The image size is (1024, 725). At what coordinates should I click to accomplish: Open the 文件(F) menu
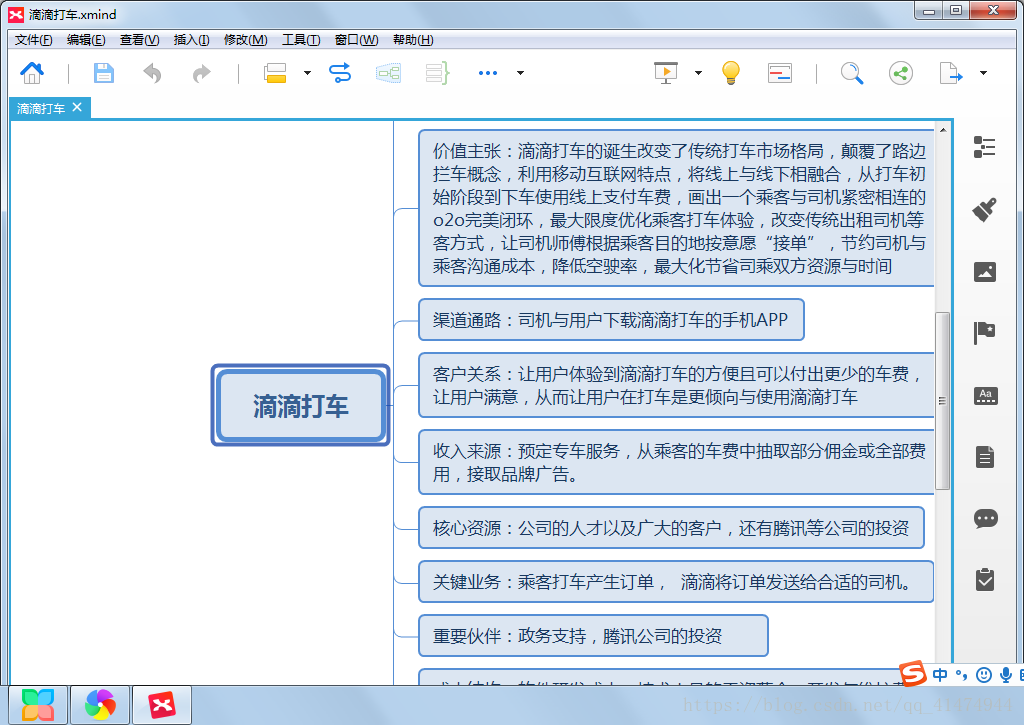[x=33, y=40]
